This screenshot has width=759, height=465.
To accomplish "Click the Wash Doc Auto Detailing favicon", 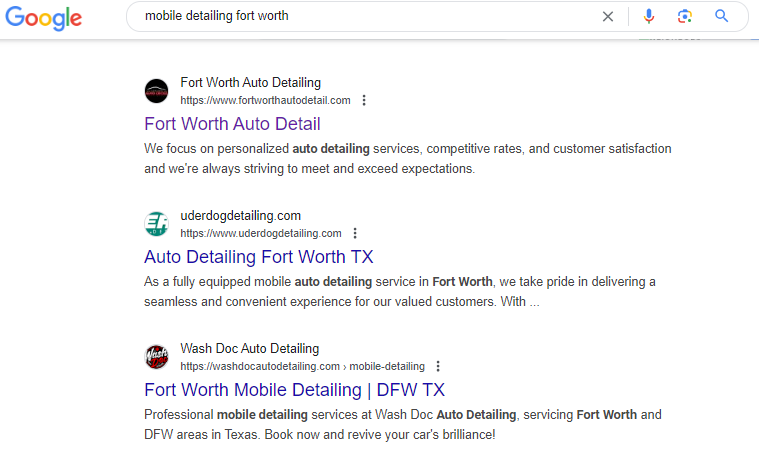I will (156, 357).
